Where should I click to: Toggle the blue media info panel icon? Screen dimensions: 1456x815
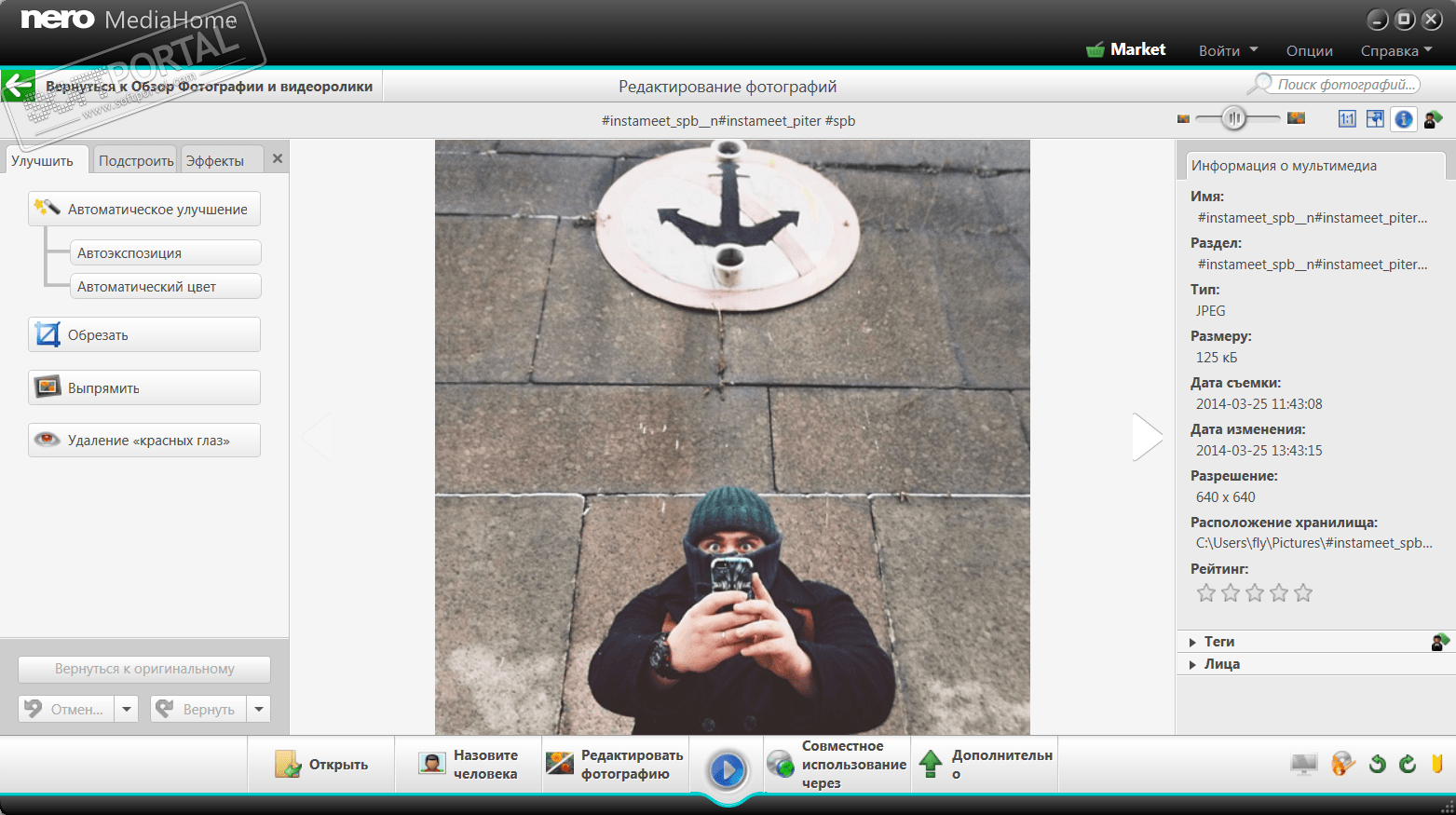tap(1404, 118)
